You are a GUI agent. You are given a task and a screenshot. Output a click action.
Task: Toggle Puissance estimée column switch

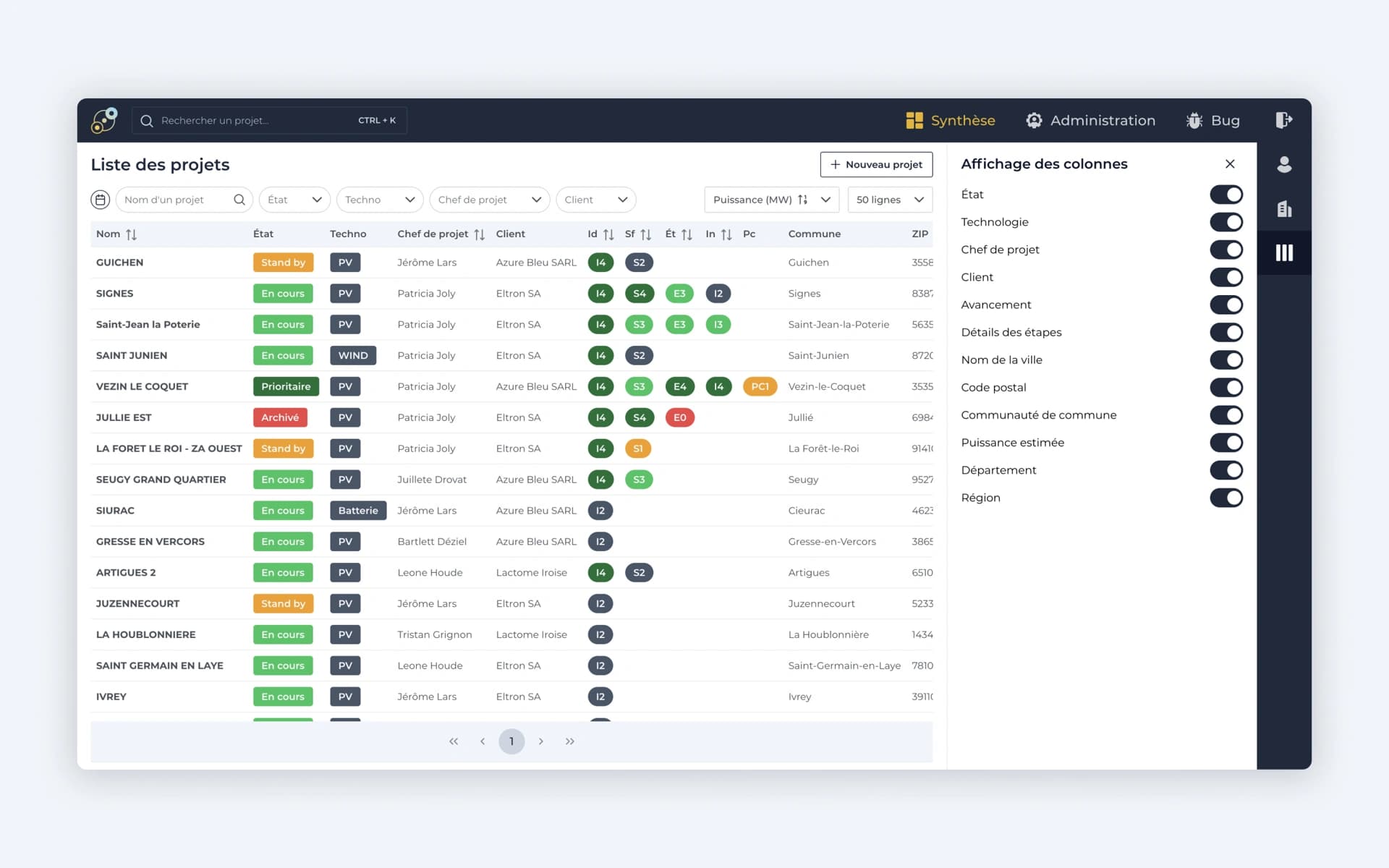(1226, 443)
